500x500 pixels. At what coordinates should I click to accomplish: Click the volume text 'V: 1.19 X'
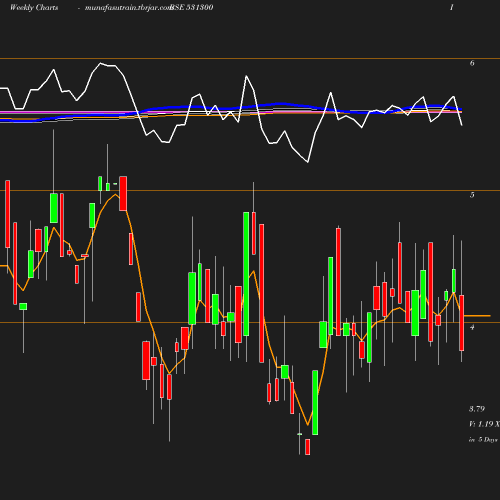(x=484, y=424)
